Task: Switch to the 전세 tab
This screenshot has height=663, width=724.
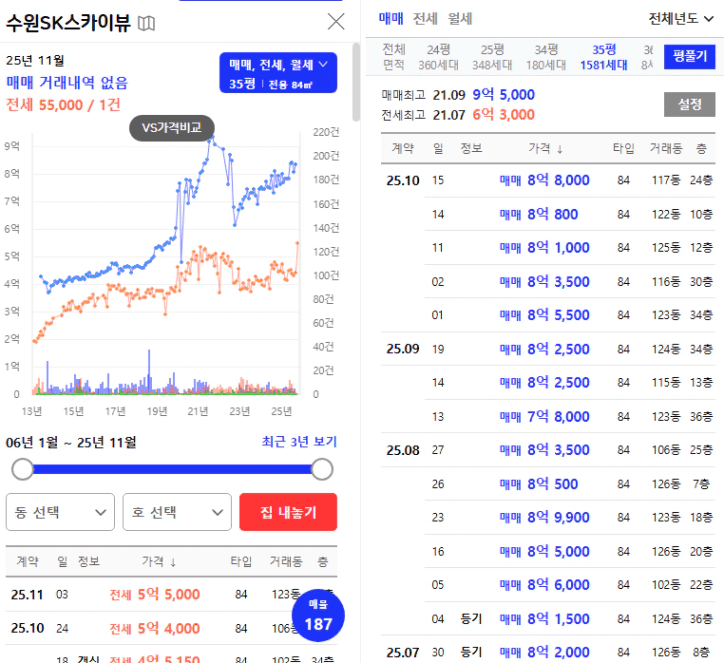Action: [425, 19]
